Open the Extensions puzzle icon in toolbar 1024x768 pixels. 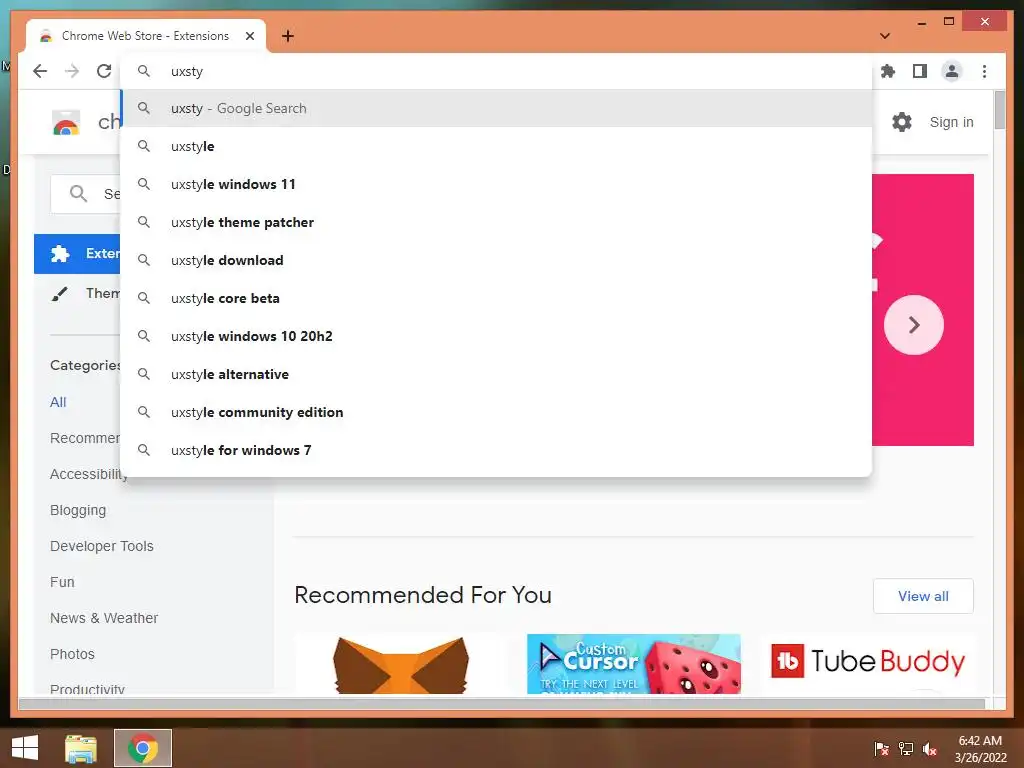(888, 71)
